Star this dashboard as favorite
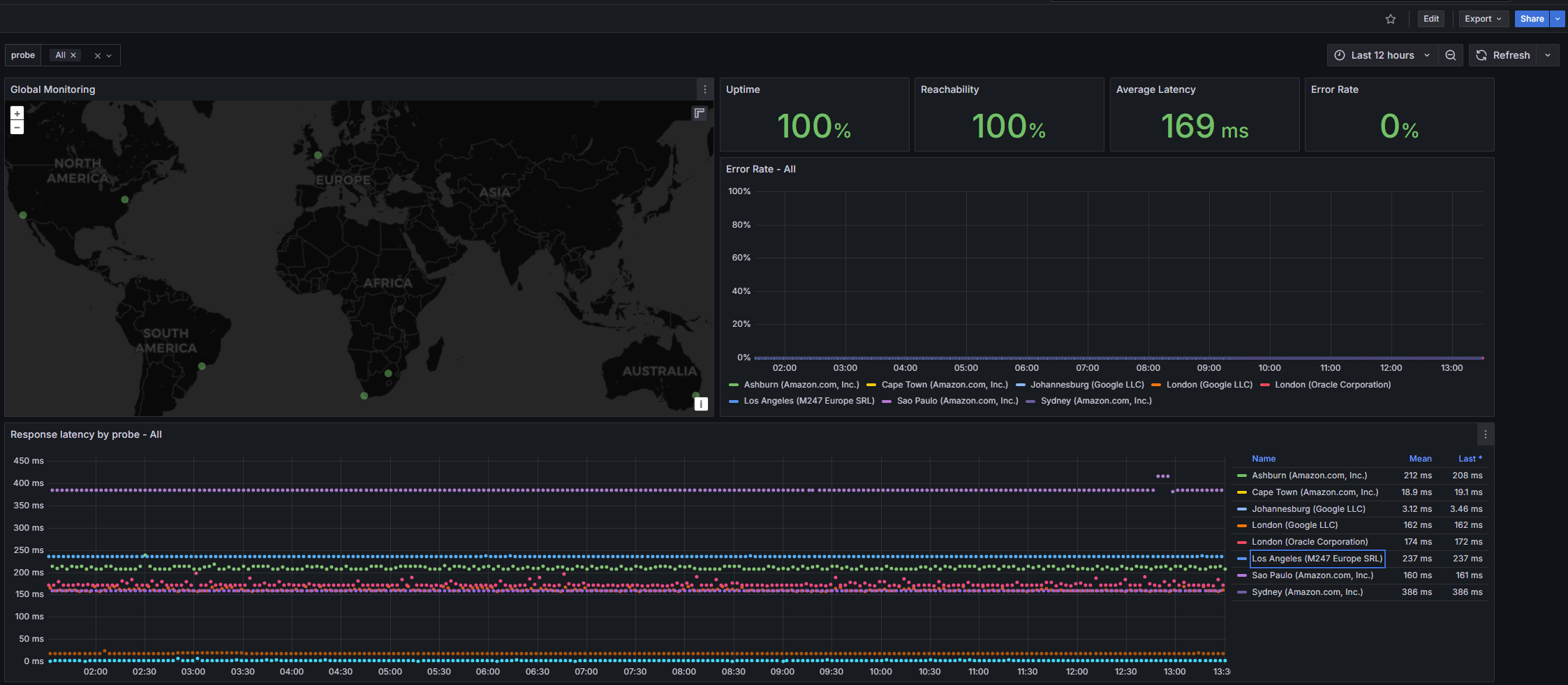Screen dimensions: 1568x685 [1390, 19]
